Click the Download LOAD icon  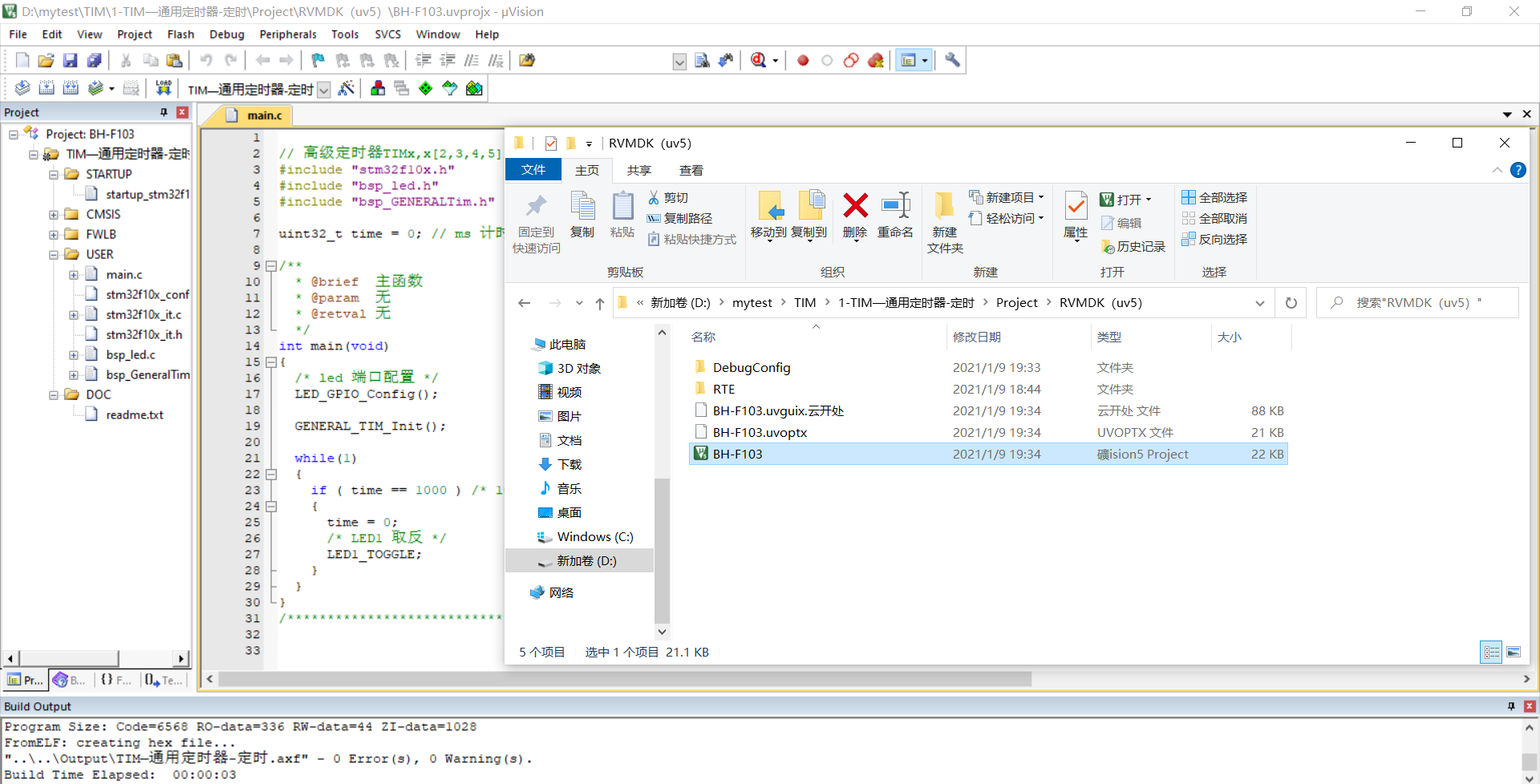coord(164,88)
